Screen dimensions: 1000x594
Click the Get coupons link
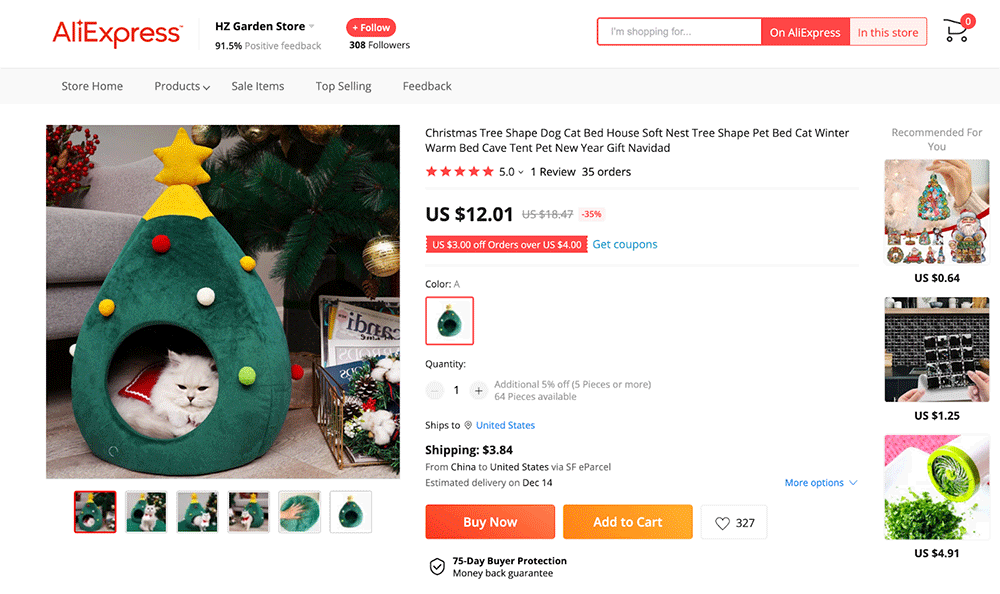click(x=625, y=244)
